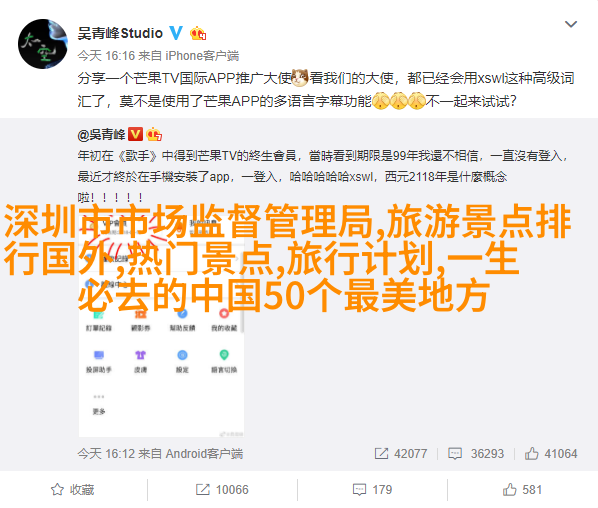The width and height of the screenshot is (598, 508).
Task: Open the 179 comments section
Action: pos(372,489)
